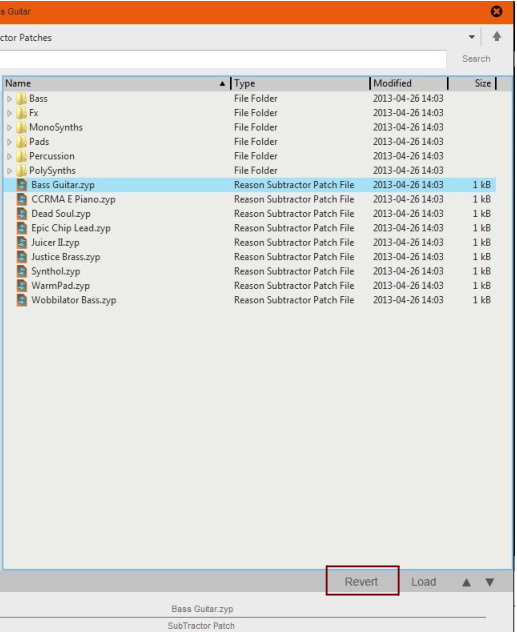Screen dimensions: 517x632
Task: Select the CCRMA E Piano.zyp patch icon
Action: (22, 200)
